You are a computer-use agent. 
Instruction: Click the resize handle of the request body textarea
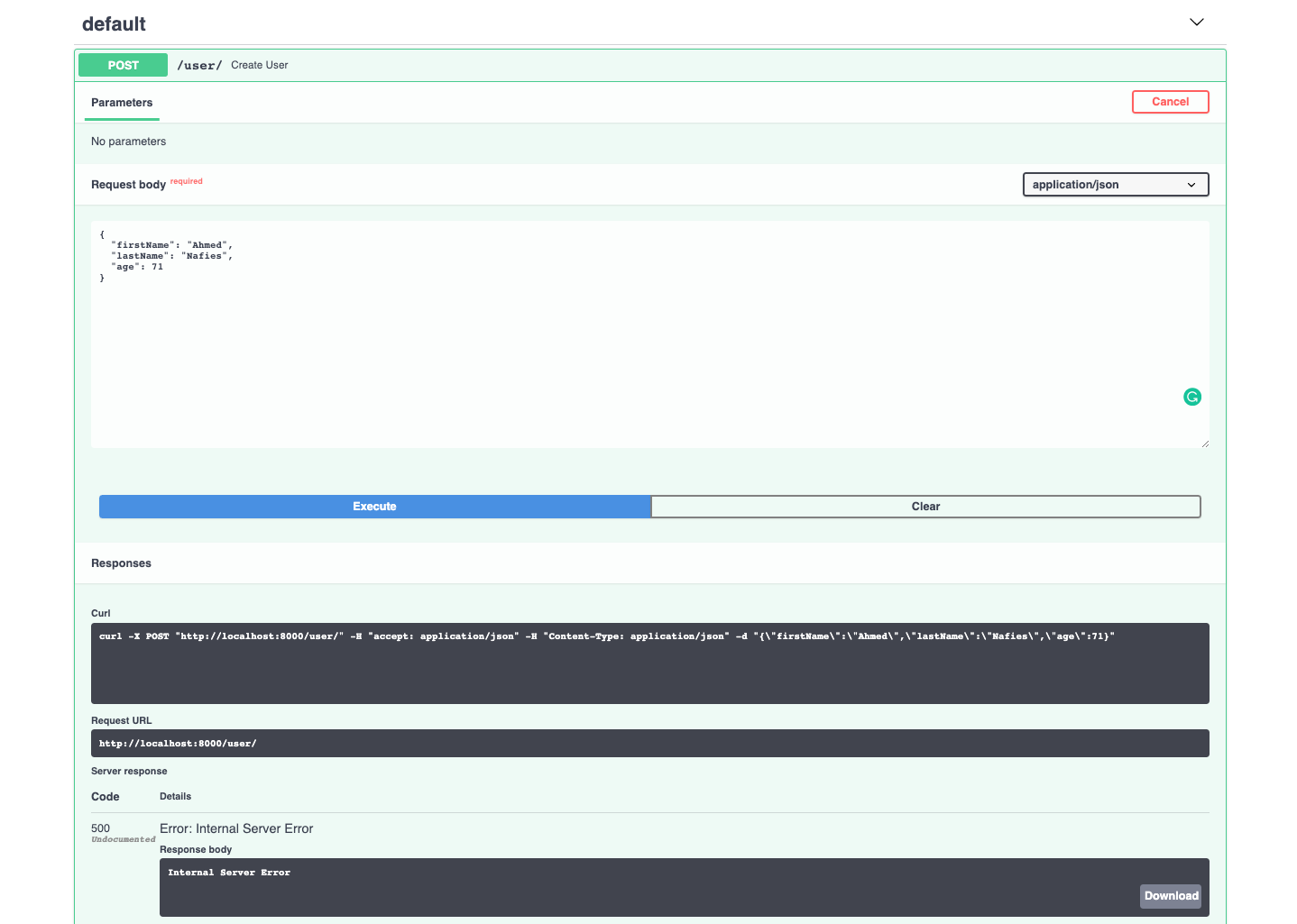1205,443
